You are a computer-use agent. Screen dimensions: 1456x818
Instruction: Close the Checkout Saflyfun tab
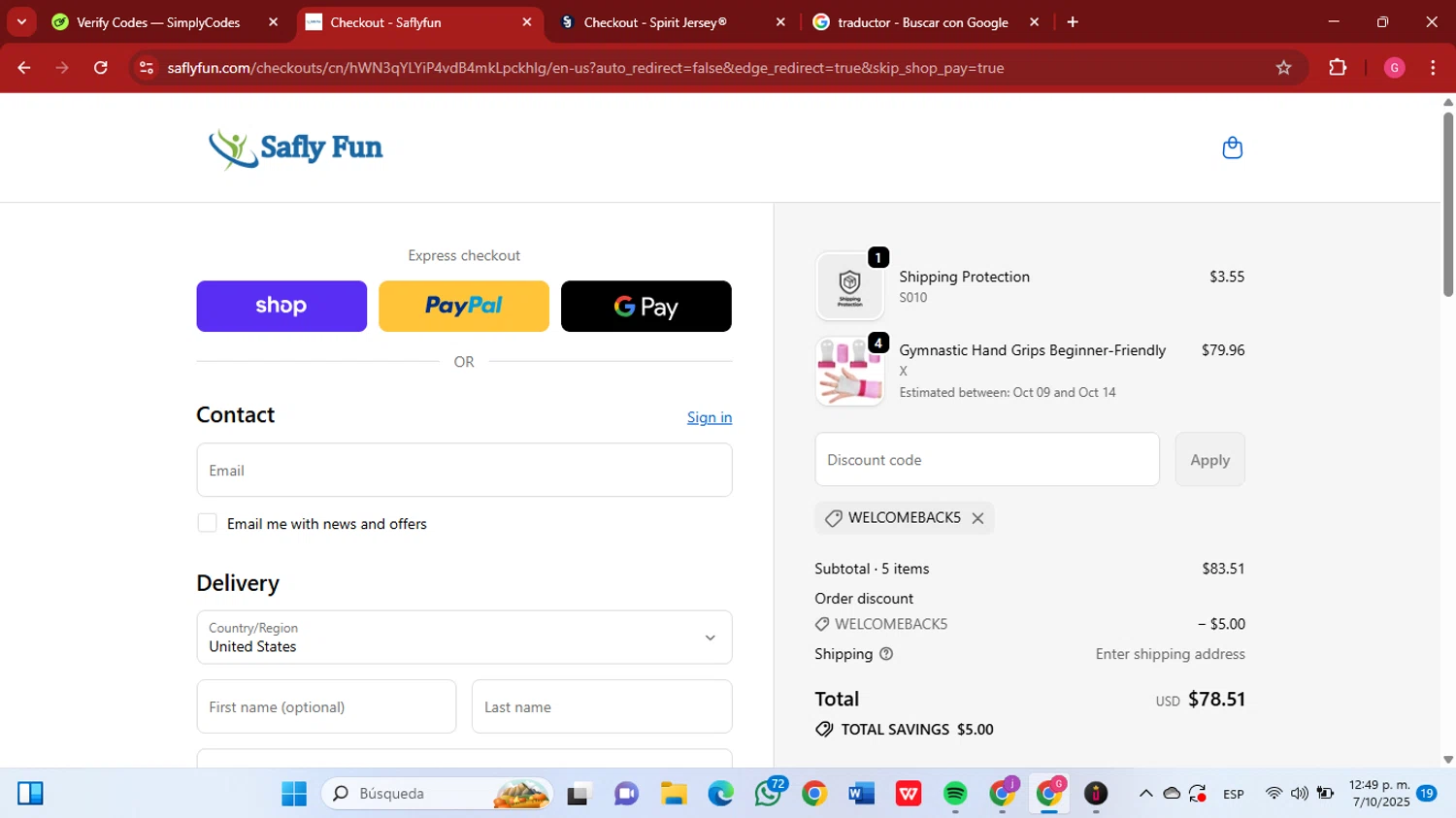[527, 22]
